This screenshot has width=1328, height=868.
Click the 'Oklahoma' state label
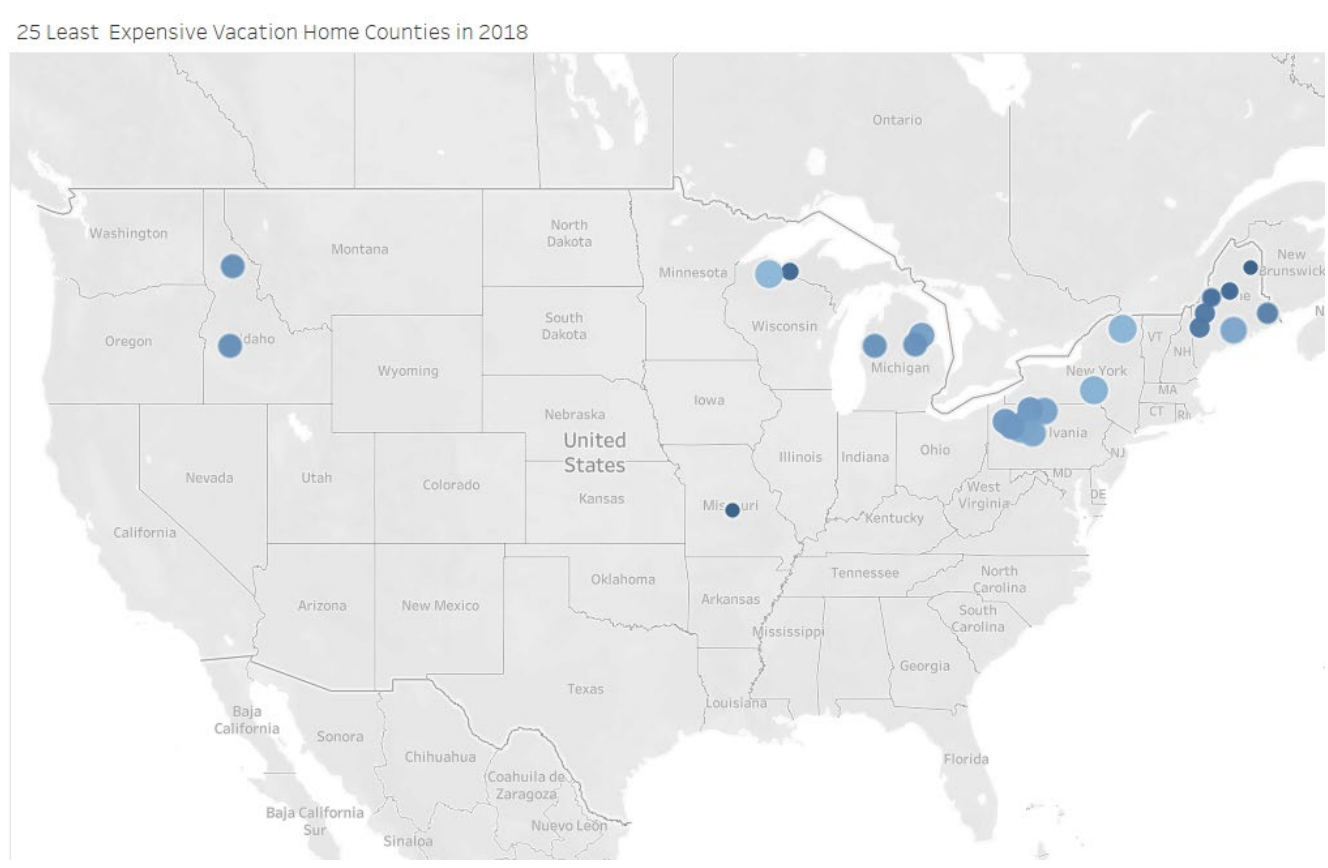(x=623, y=579)
